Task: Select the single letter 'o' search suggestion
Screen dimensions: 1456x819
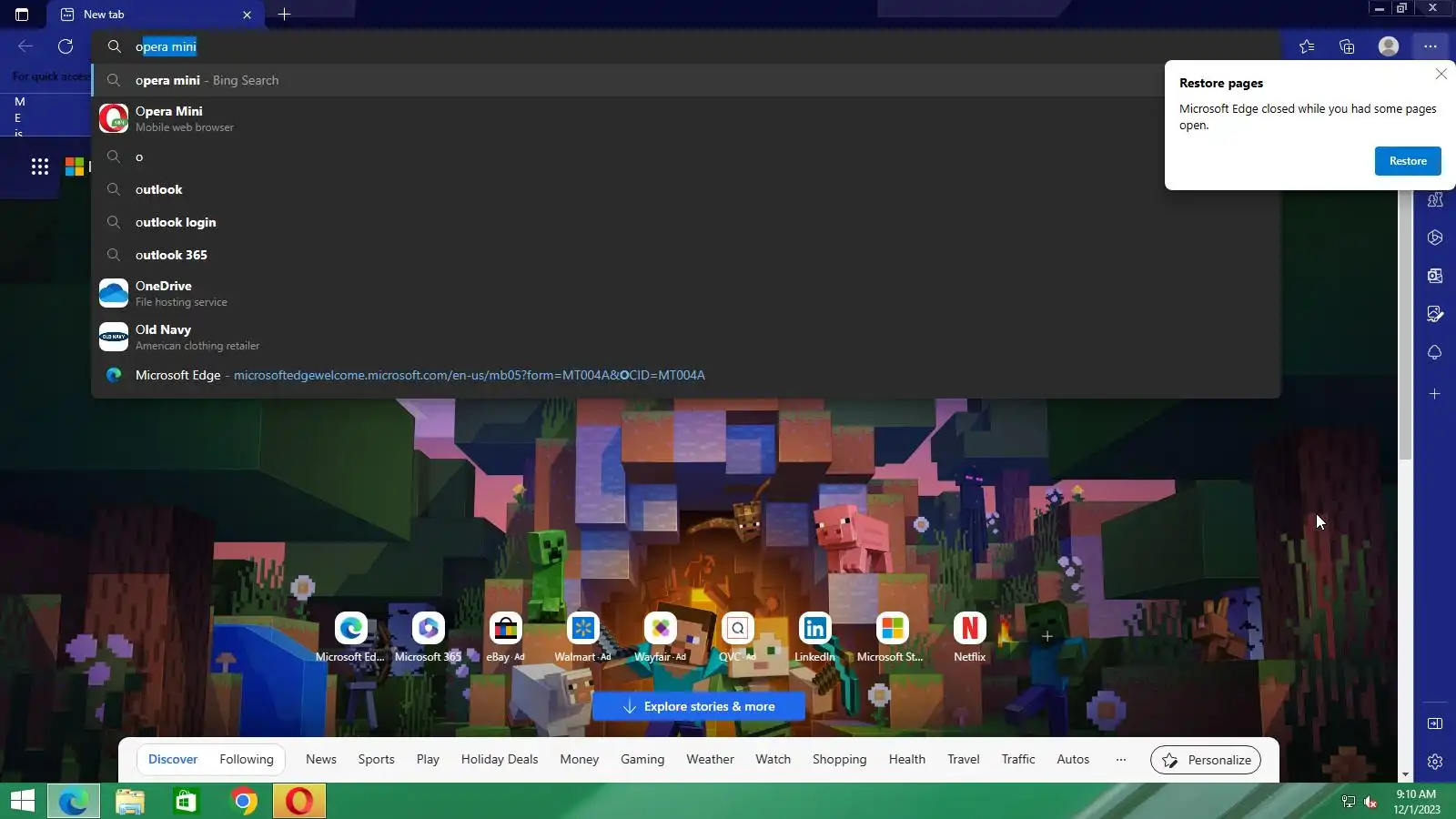Action: coord(686,157)
